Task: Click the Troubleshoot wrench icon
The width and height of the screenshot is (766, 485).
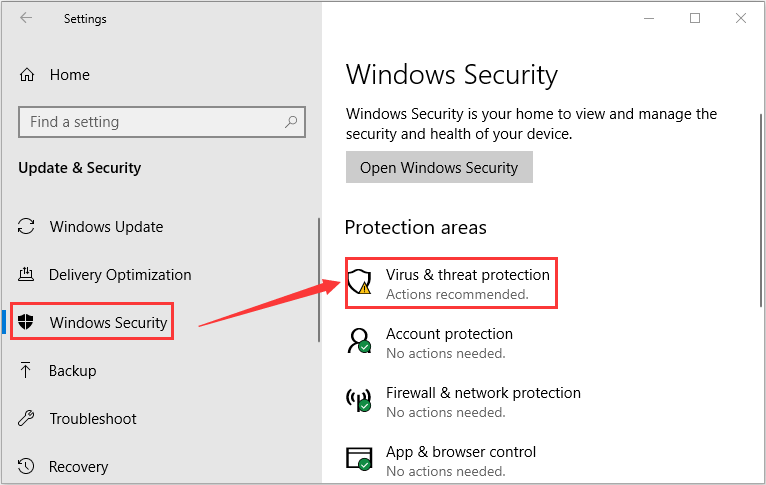Action: coord(26,418)
